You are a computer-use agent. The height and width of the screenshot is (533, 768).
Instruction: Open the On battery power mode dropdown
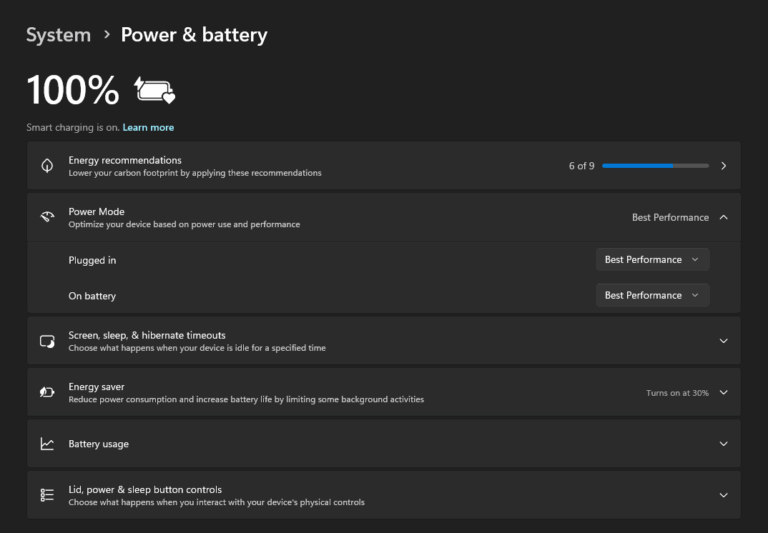pyautogui.click(x=652, y=296)
